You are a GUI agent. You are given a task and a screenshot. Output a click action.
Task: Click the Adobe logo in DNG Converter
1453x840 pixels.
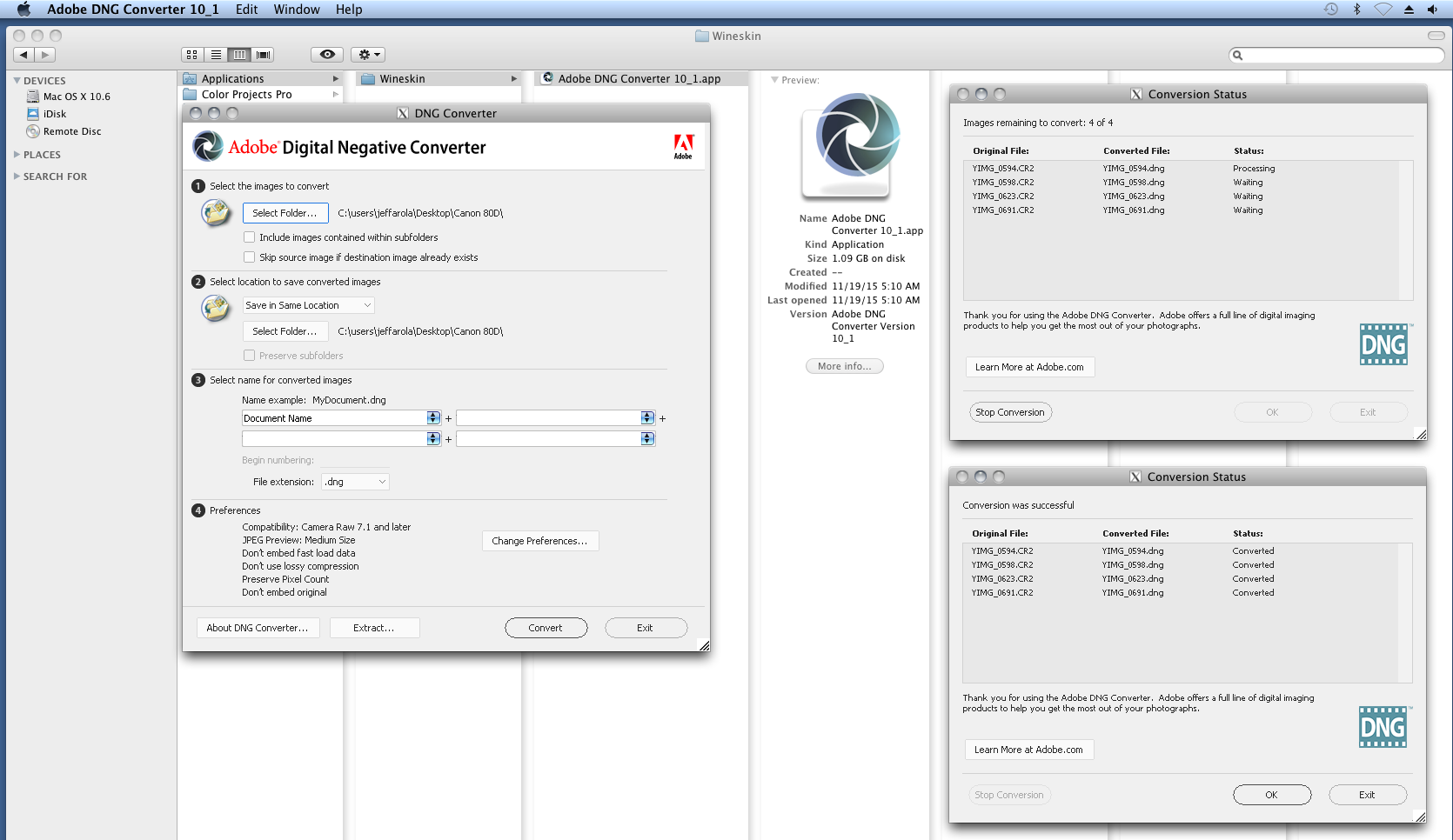click(x=684, y=146)
